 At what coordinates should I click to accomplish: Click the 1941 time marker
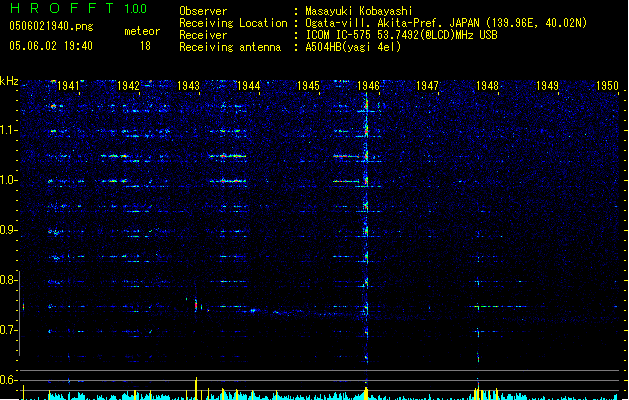pyautogui.click(x=68, y=86)
